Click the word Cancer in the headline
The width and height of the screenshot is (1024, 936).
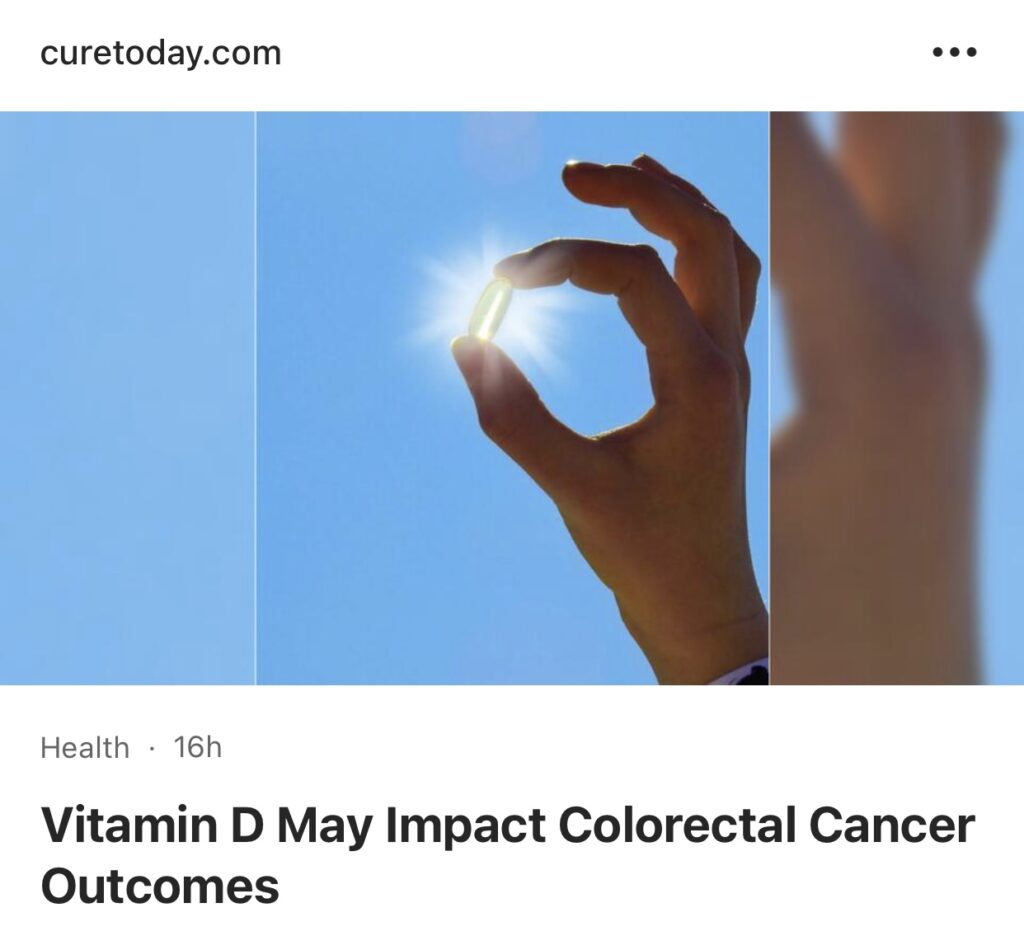point(892,825)
